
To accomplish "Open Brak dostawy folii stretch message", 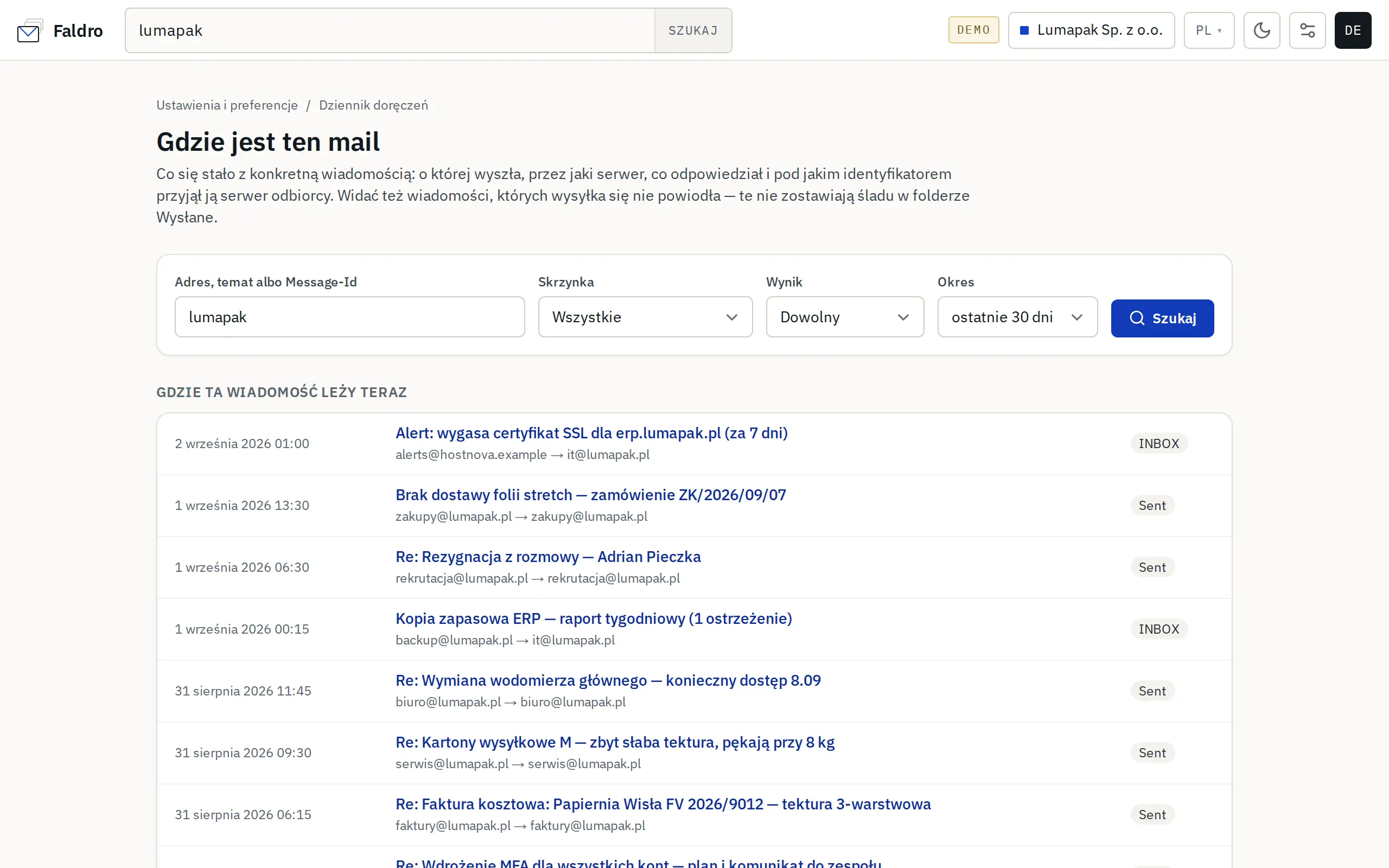I will coord(591,495).
